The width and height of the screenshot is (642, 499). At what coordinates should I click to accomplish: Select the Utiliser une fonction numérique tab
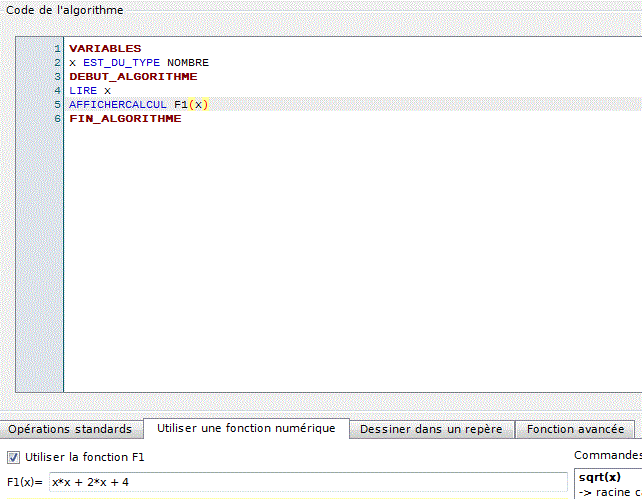pos(245,429)
